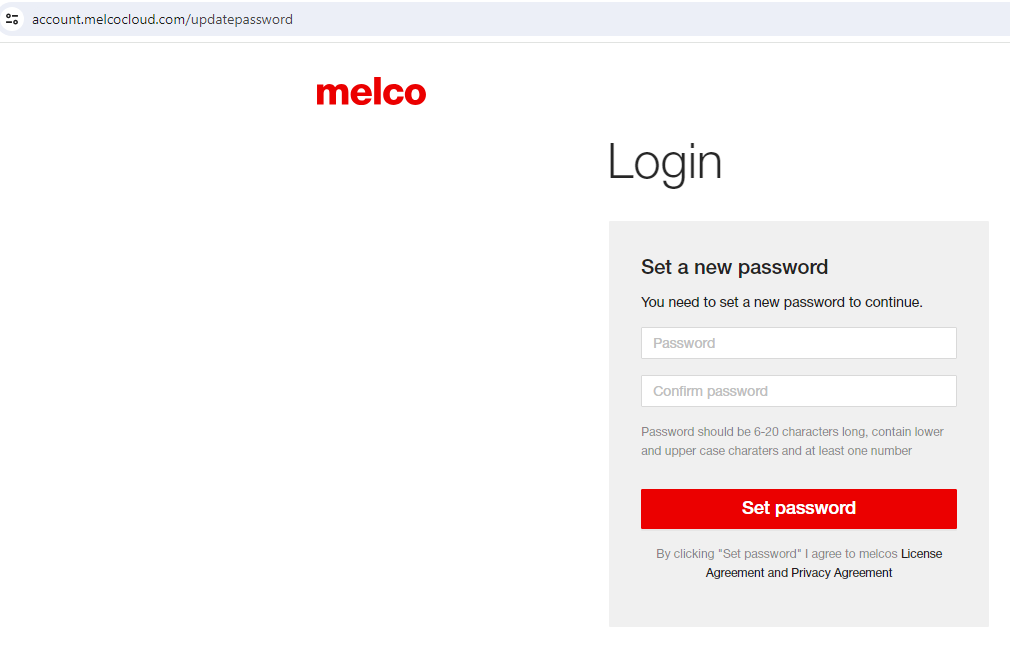This screenshot has width=1010, height=648.
Task: Select the account.melcocloud.com domain in the URL
Action: pyautogui.click(x=107, y=19)
